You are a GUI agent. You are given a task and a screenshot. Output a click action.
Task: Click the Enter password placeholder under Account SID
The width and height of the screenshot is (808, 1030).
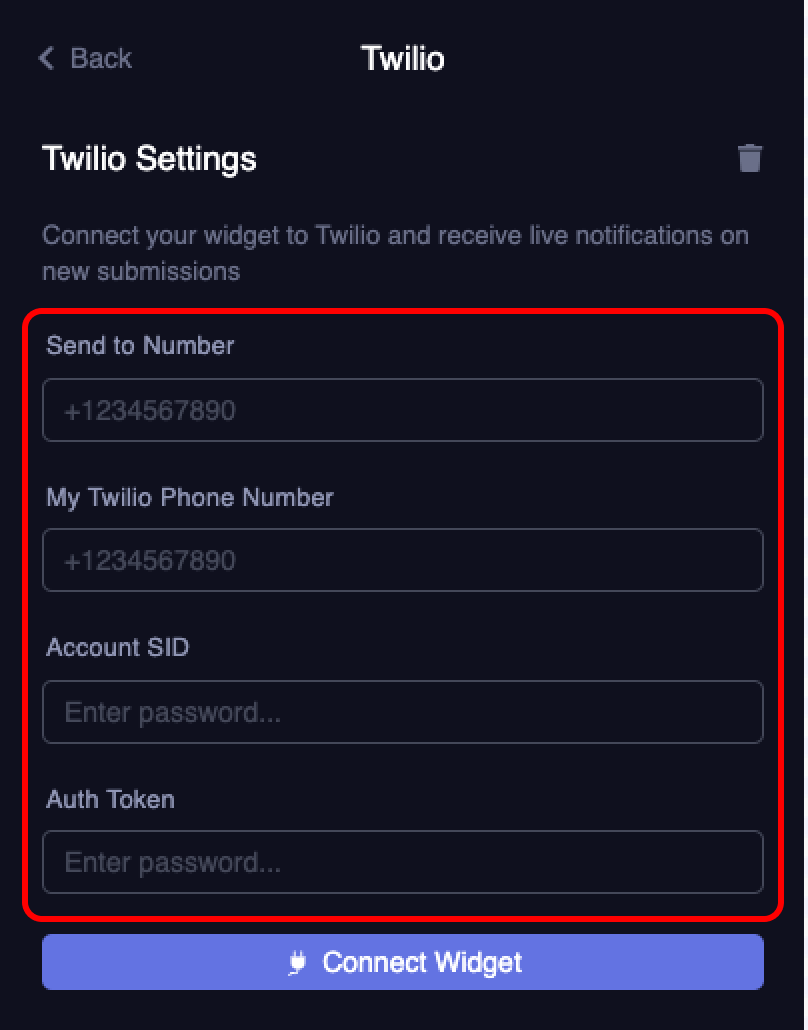tap(172, 712)
